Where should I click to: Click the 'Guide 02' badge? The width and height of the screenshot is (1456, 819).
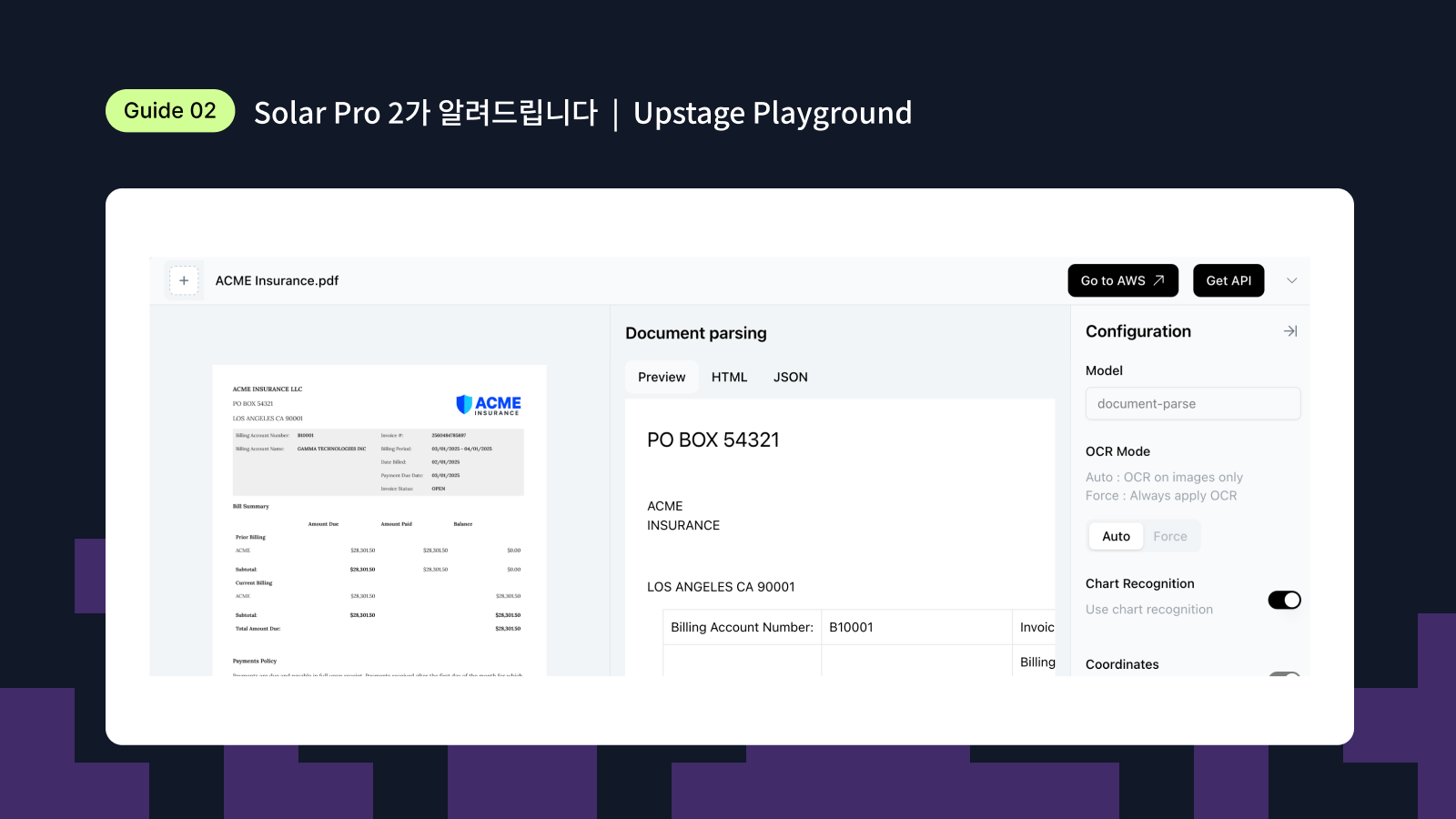tap(170, 111)
